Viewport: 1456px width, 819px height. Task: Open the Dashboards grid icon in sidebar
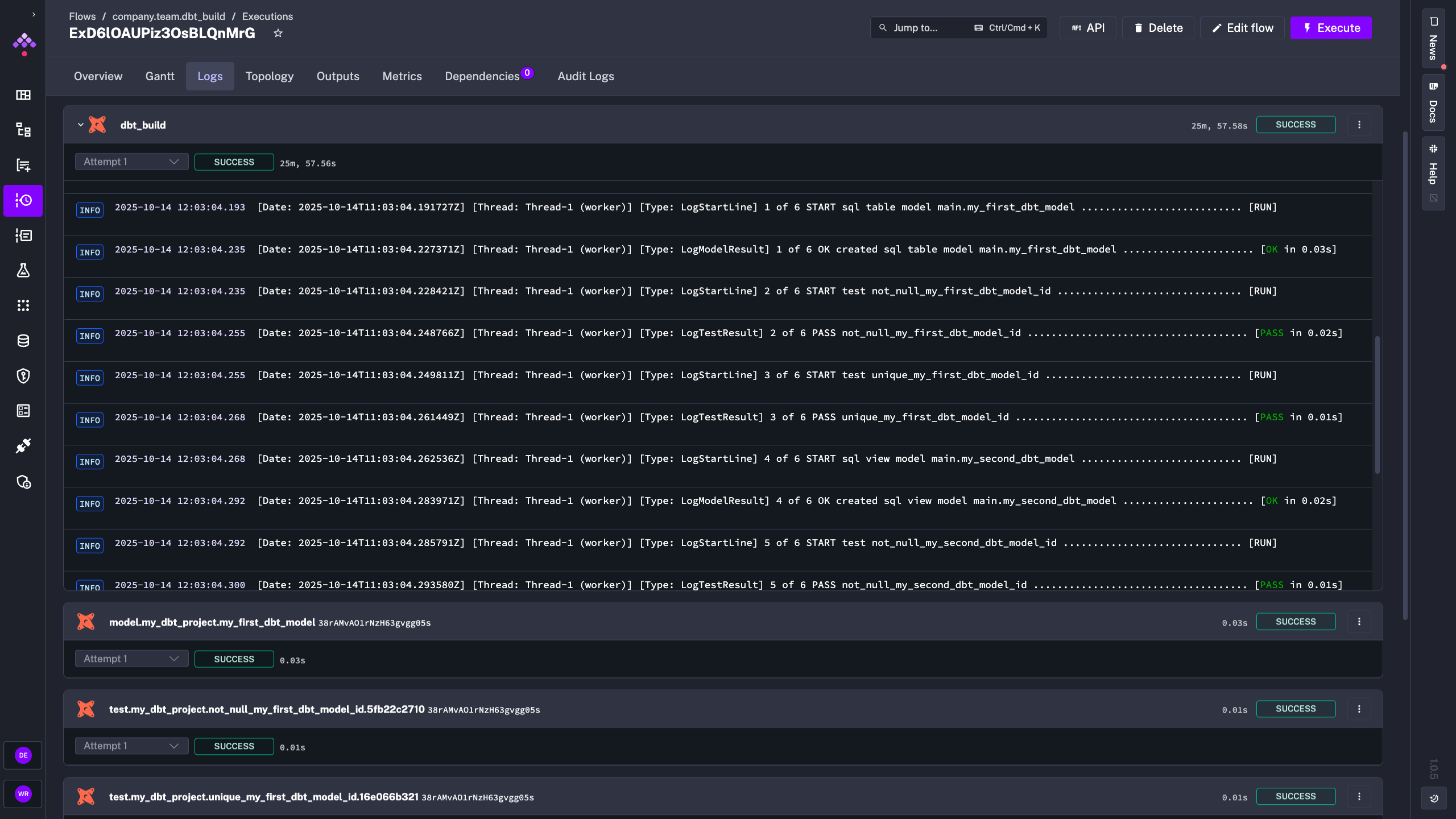[23, 95]
